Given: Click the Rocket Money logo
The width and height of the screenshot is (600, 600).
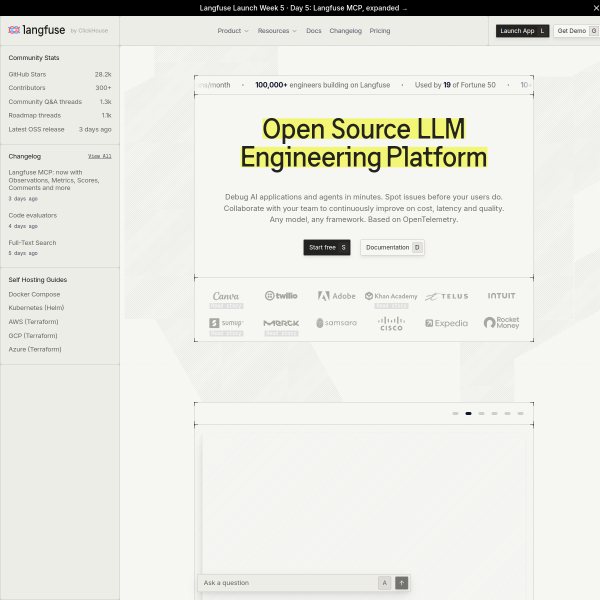Looking at the screenshot, I should 501,323.
